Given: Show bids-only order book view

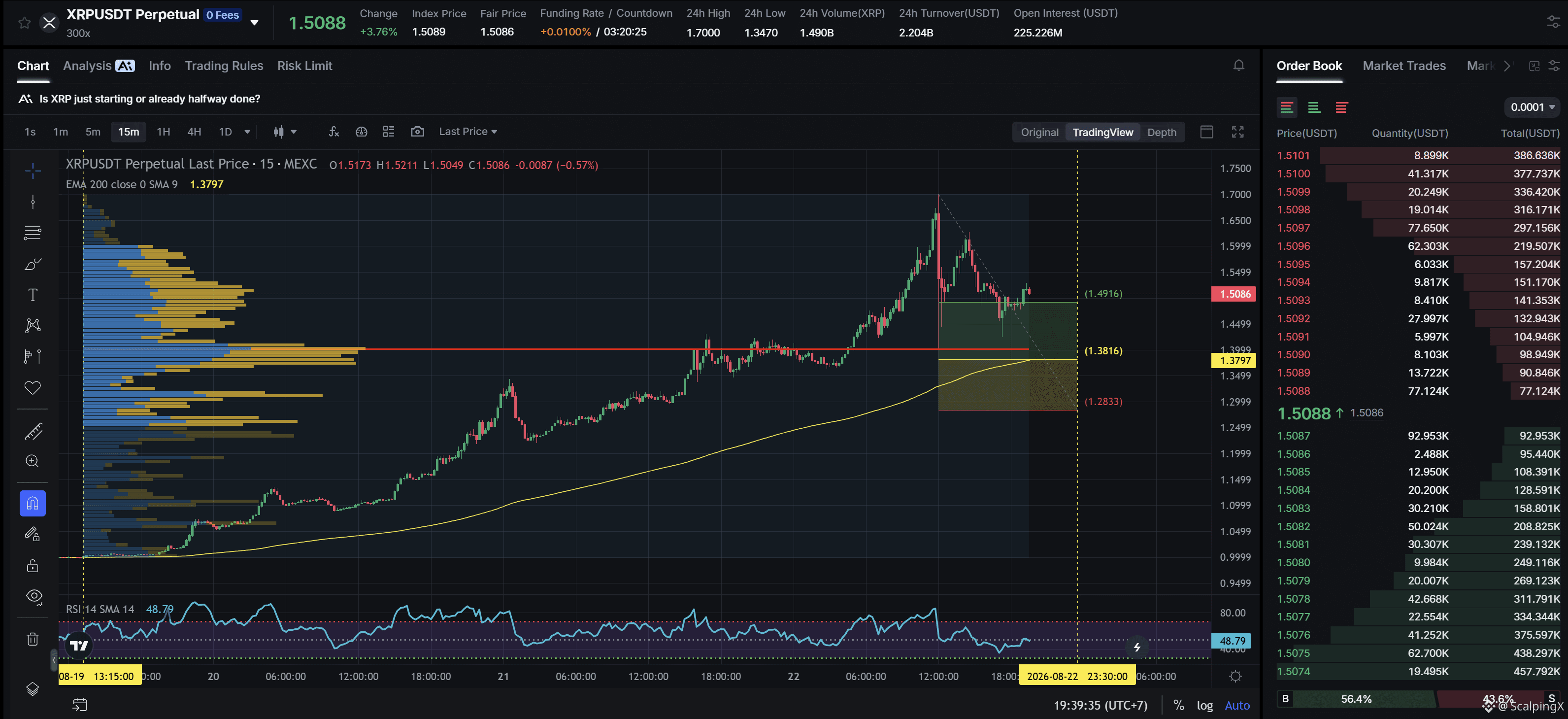Looking at the screenshot, I should [x=1314, y=107].
